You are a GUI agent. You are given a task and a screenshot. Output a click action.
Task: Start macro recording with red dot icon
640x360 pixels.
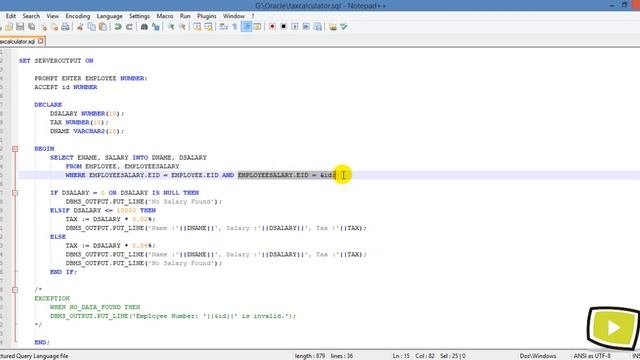point(272,27)
